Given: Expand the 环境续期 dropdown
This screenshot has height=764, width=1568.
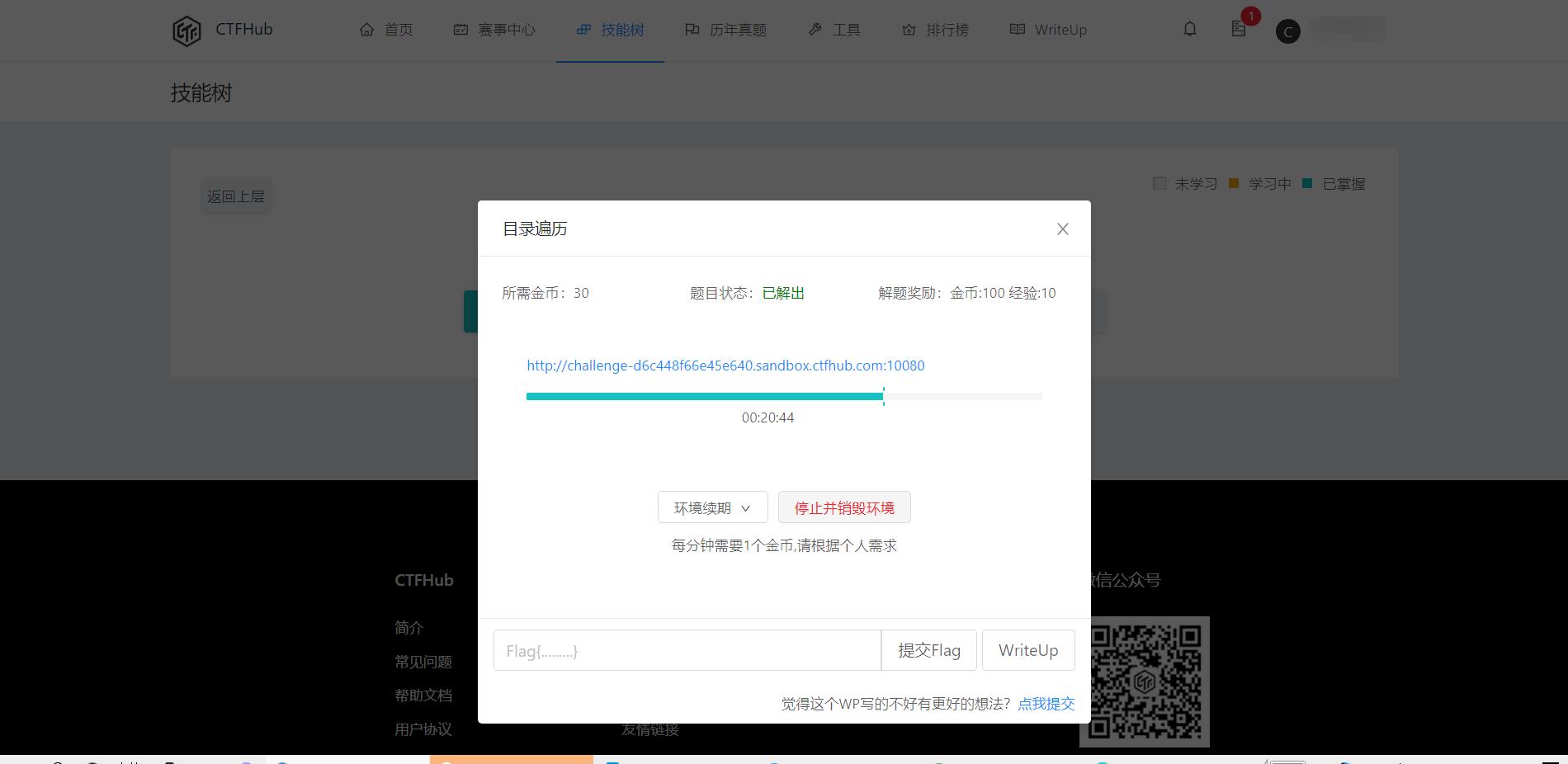Looking at the screenshot, I should pos(712,507).
